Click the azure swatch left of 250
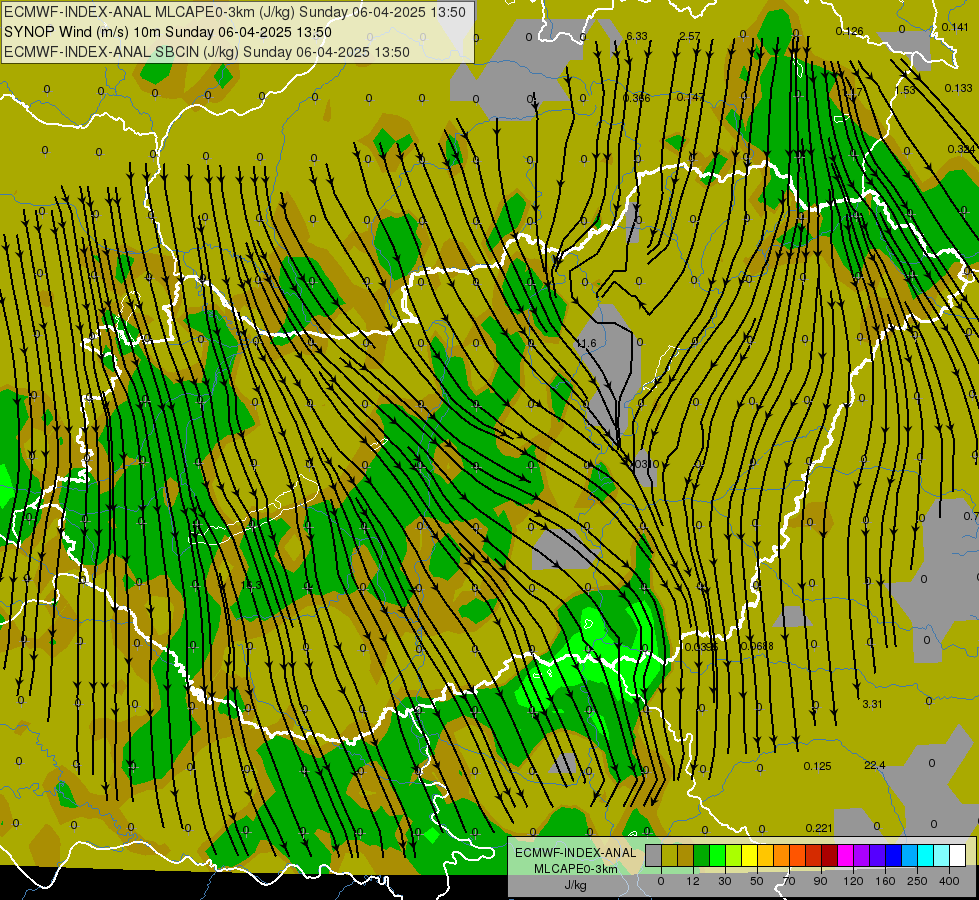This screenshot has width=979, height=900. pyautogui.click(x=910, y=855)
